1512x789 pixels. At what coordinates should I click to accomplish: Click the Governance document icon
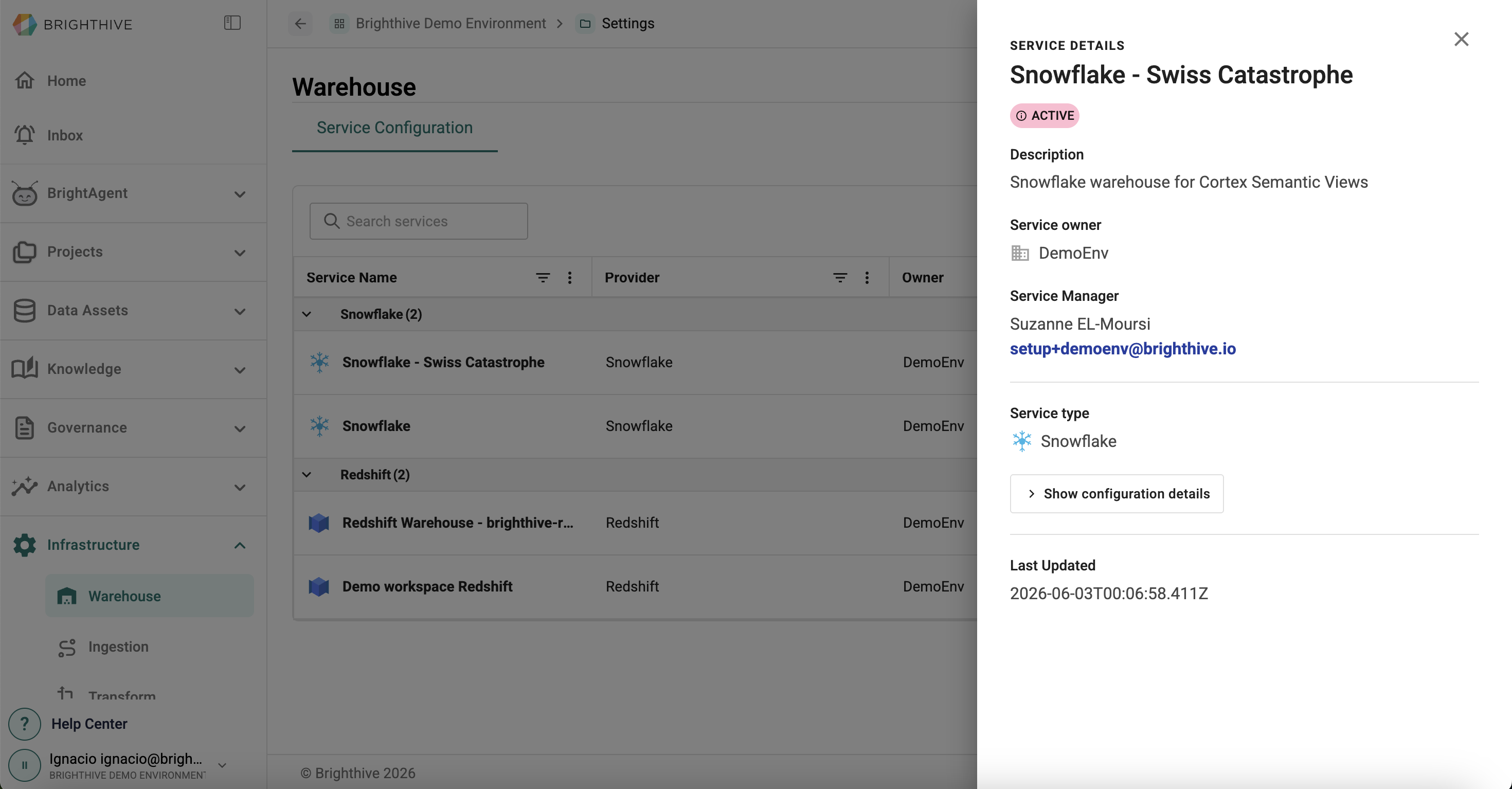[x=25, y=428]
